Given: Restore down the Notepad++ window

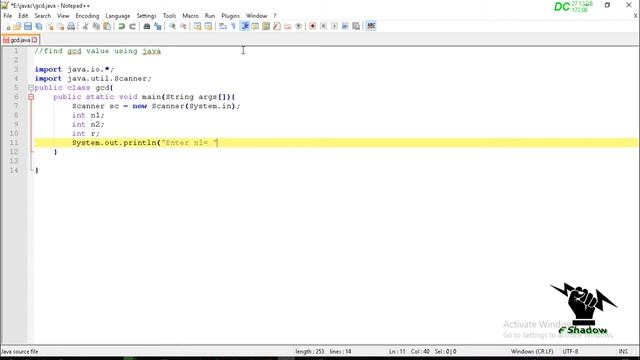Looking at the screenshot, I should click(607, 5).
